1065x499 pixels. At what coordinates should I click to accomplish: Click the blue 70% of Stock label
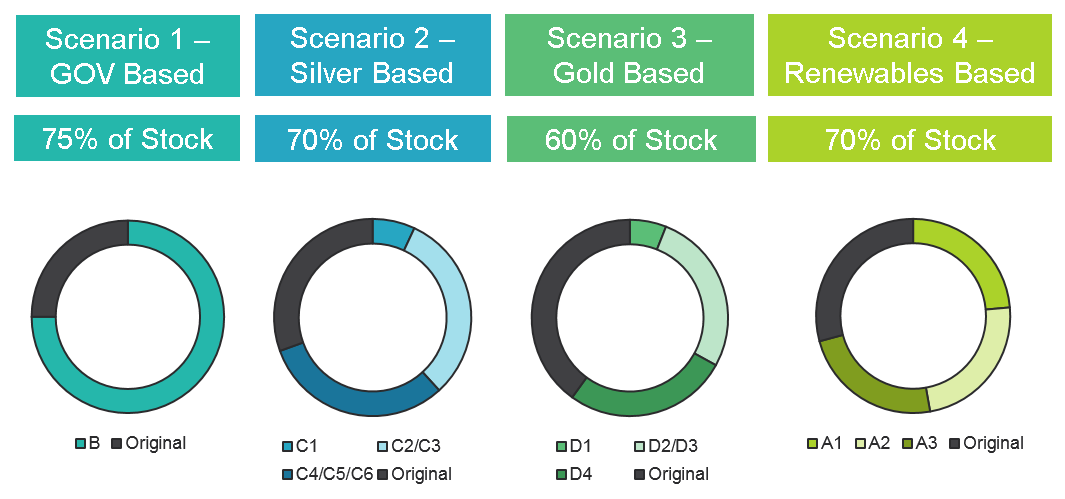click(373, 138)
